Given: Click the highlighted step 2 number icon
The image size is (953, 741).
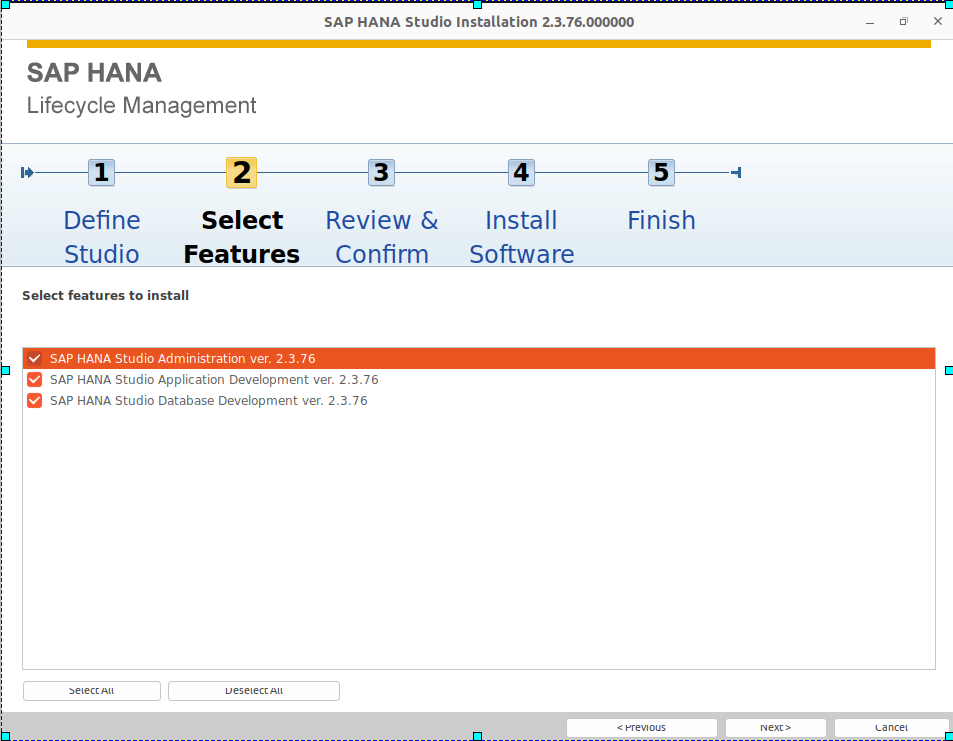Looking at the screenshot, I should [241, 173].
